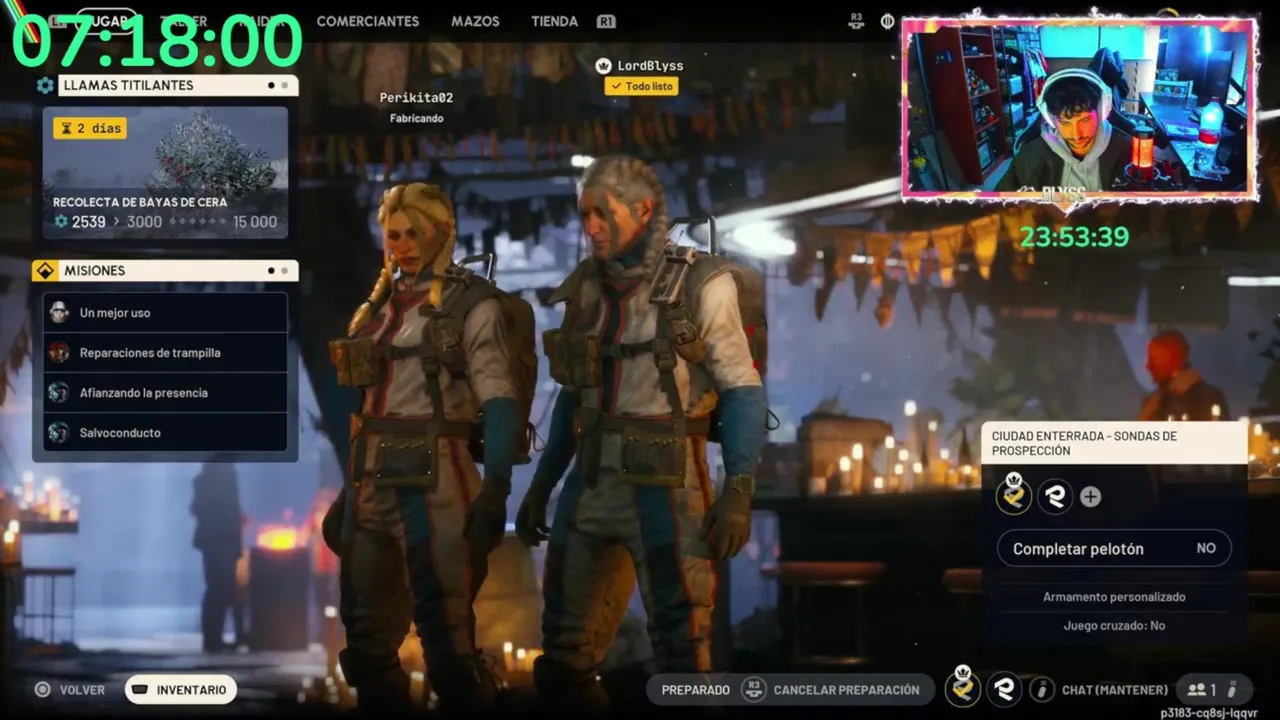Open the Mazos tab

(475, 21)
